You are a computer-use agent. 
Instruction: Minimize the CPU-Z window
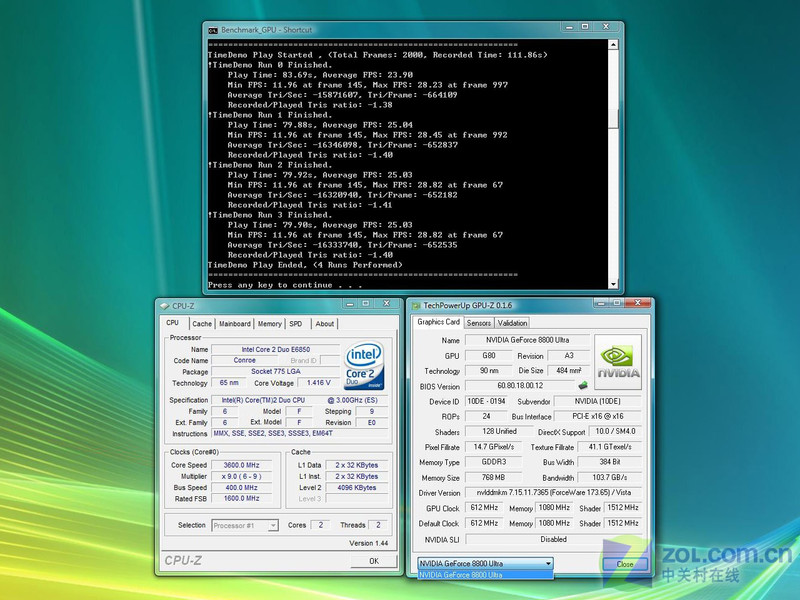click(351, 304)
